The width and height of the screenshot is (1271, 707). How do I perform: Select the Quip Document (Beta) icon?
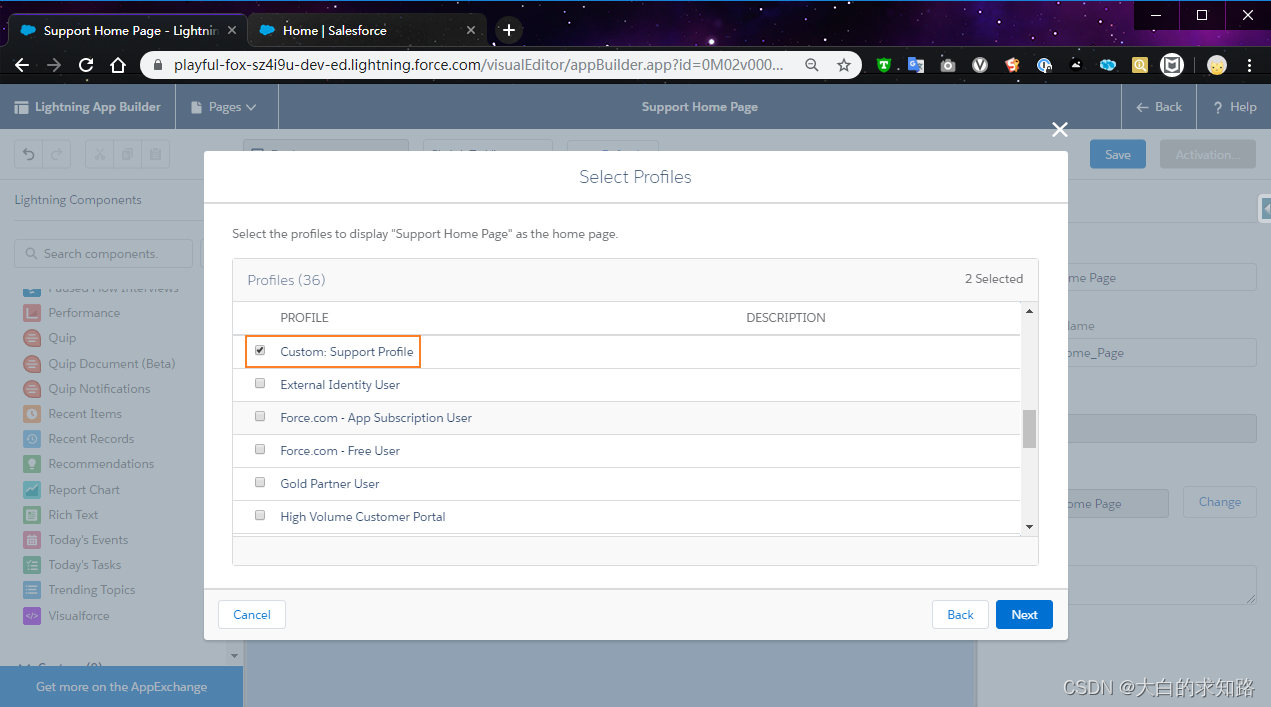coord(32,364)
